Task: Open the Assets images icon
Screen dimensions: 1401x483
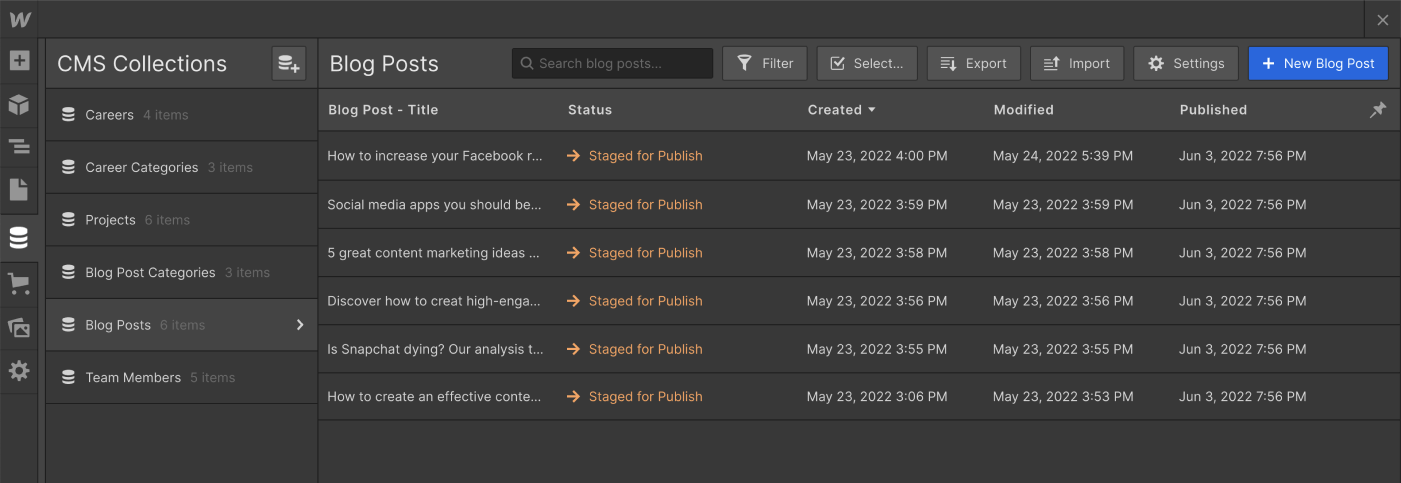Action: [19, 328]
